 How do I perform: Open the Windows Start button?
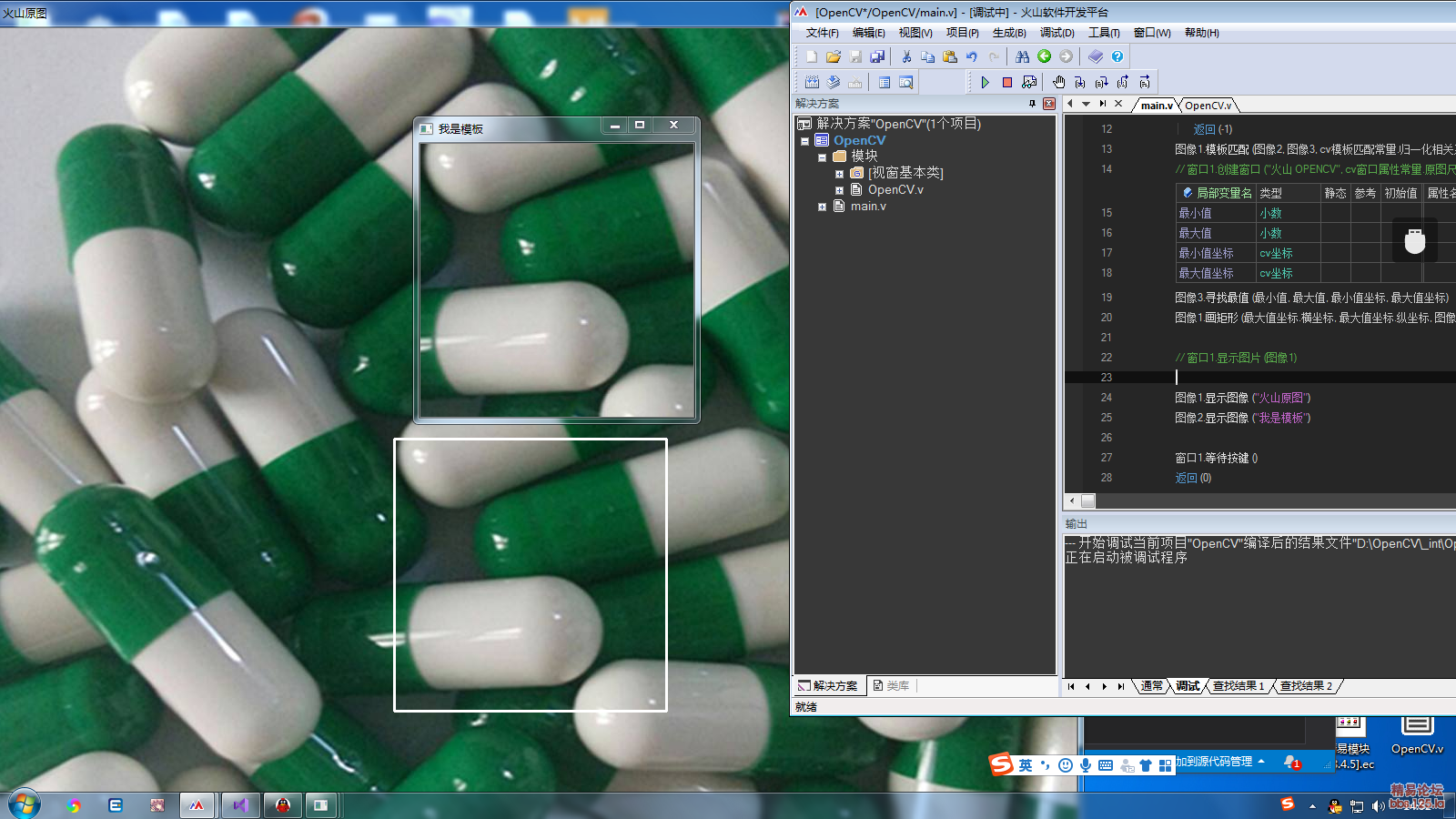click(x=25, y=804)
